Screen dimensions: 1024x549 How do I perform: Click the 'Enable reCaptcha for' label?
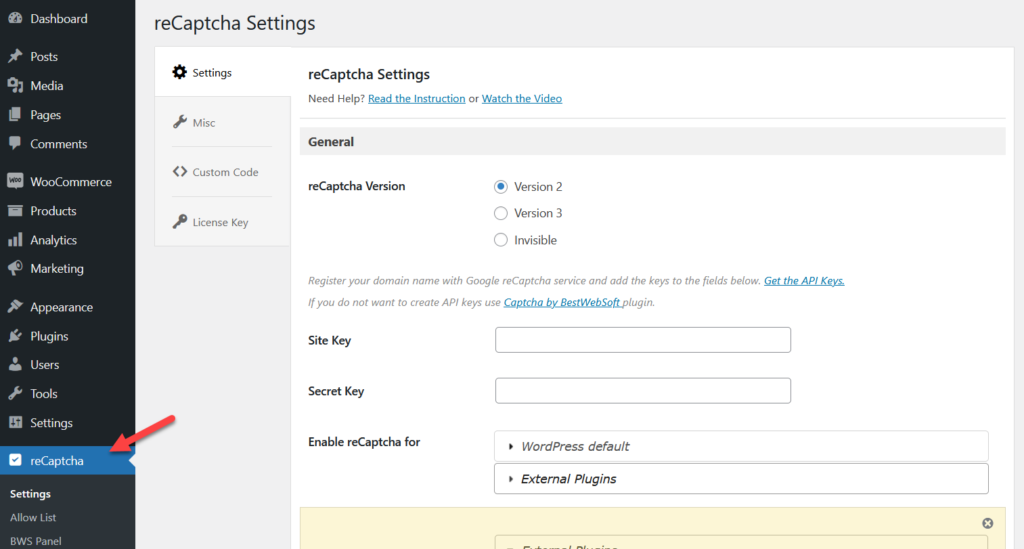coord(364,442)
